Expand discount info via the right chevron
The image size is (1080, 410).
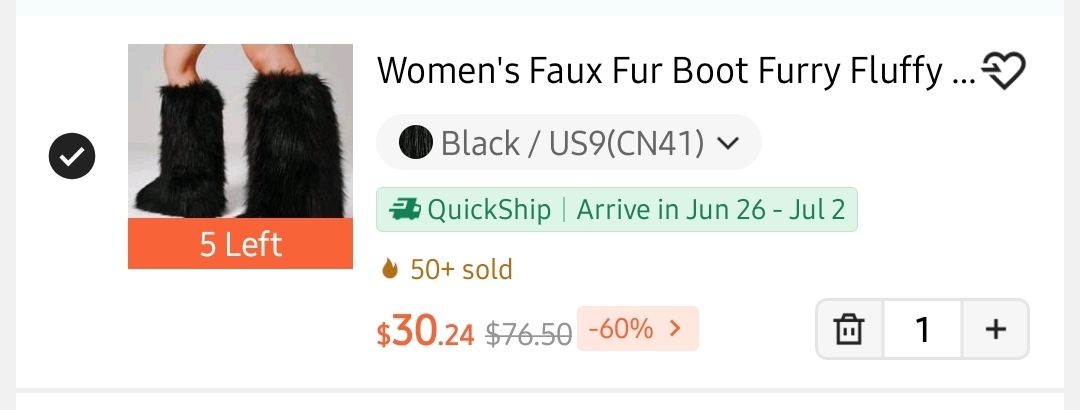click(x=675, y=328)
